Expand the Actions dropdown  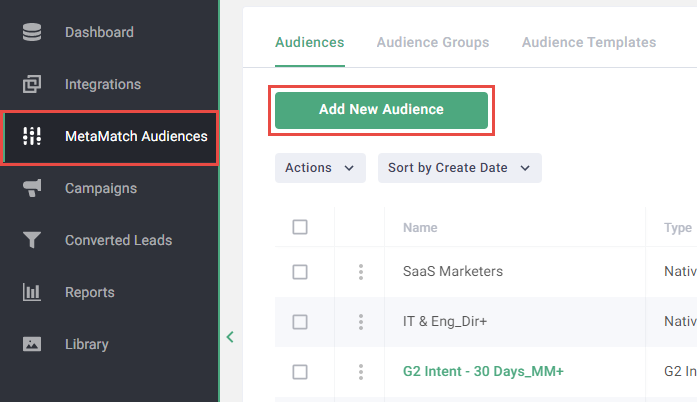[320, 168]
